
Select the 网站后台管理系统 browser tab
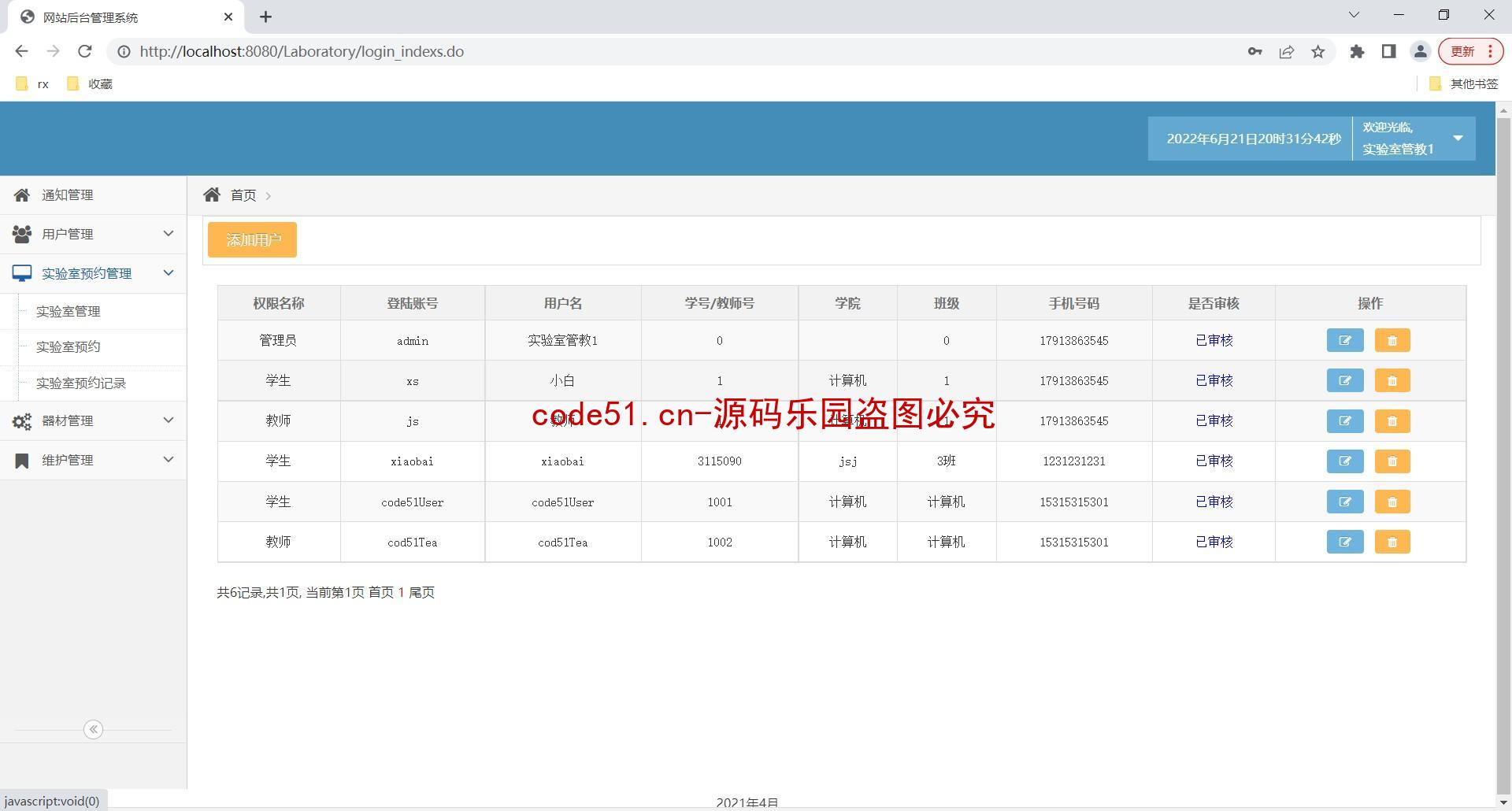(x=126, y=17)
